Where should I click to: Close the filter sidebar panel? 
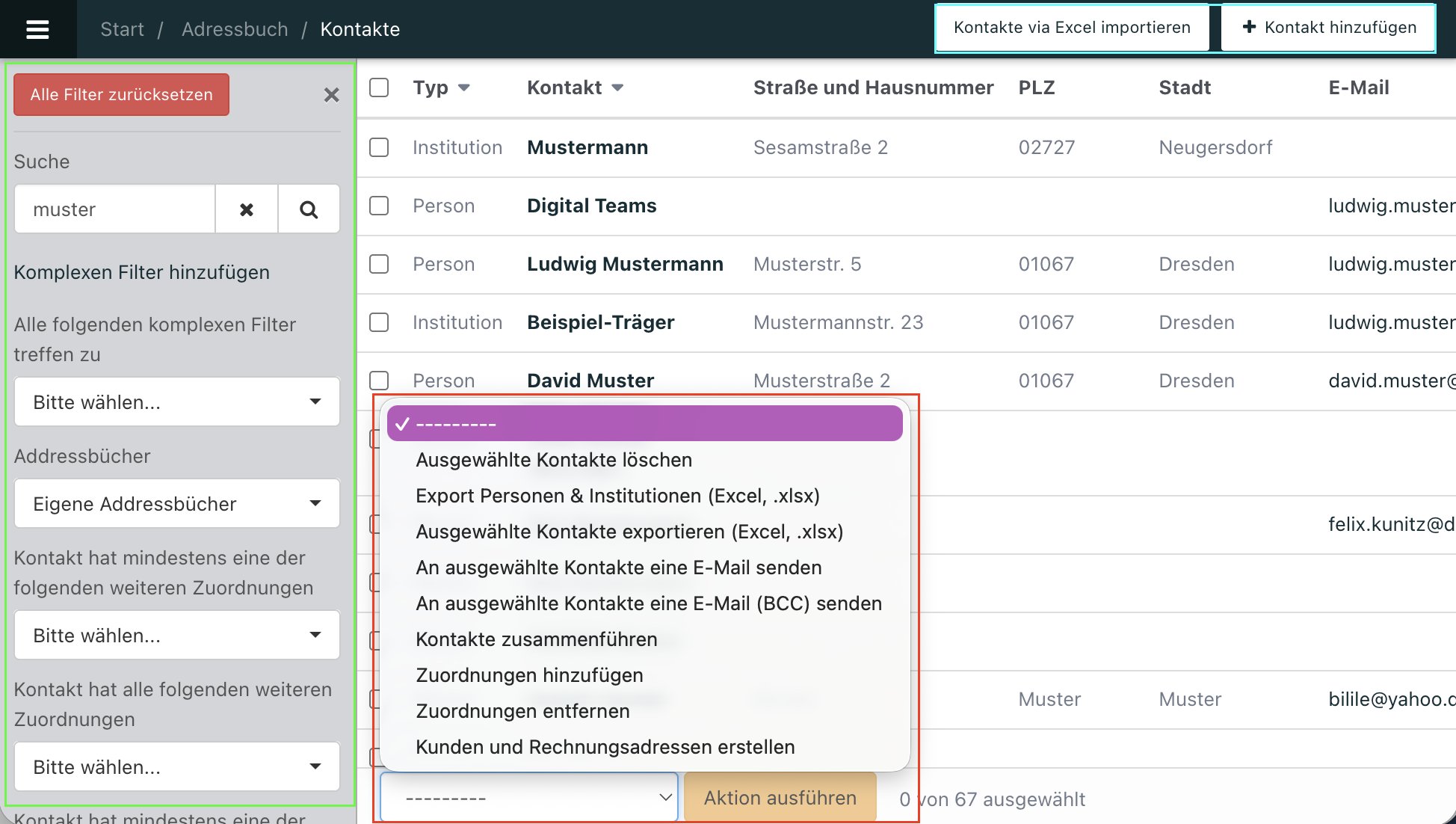[x=331, y=95]
